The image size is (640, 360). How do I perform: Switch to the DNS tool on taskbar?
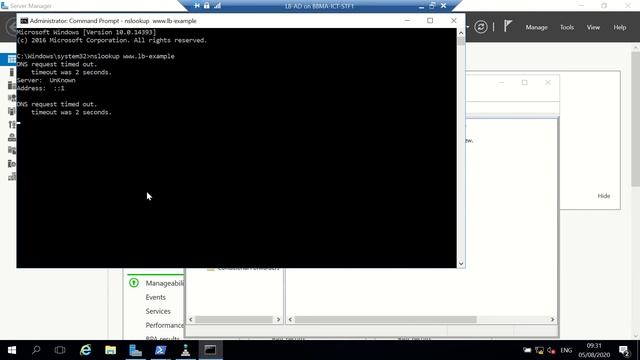[x=185, y=350]
